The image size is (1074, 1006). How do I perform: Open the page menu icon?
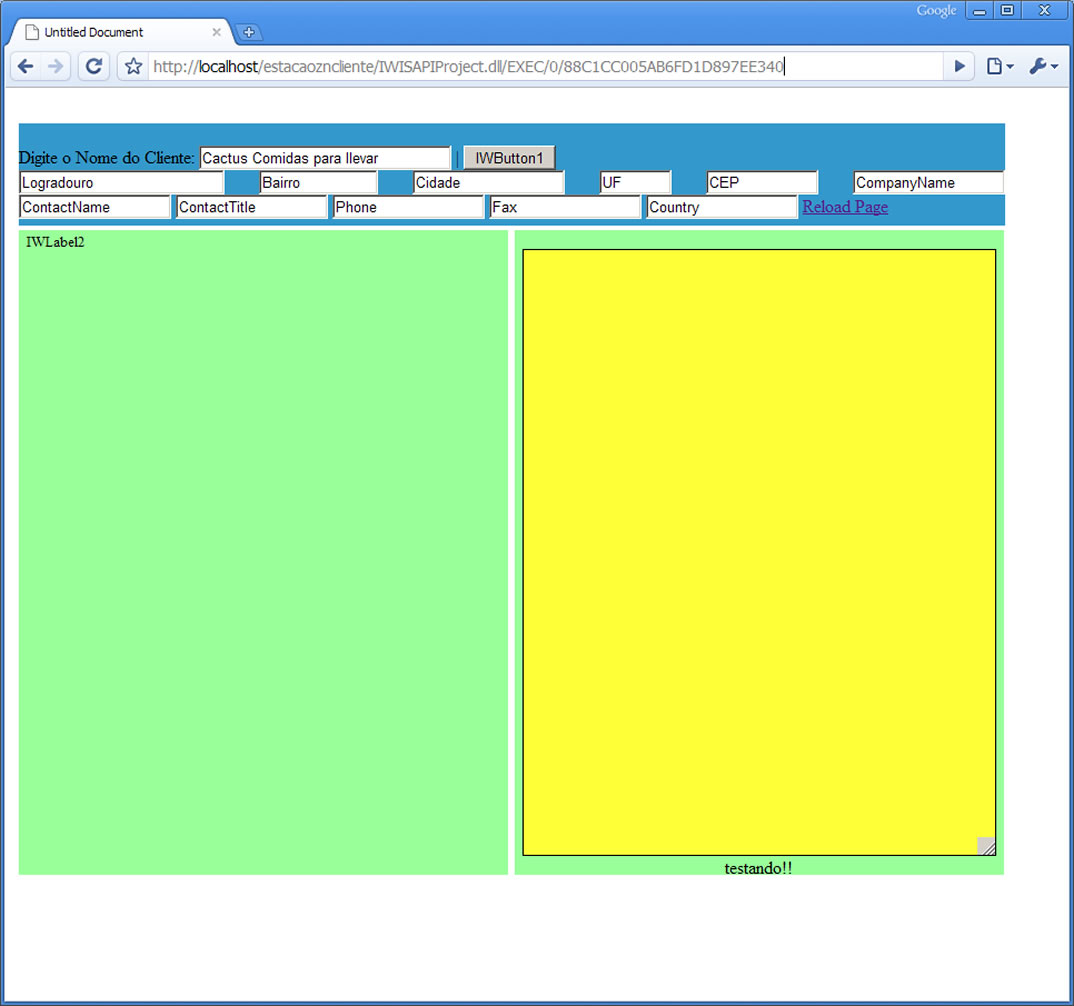coord(999,66)
